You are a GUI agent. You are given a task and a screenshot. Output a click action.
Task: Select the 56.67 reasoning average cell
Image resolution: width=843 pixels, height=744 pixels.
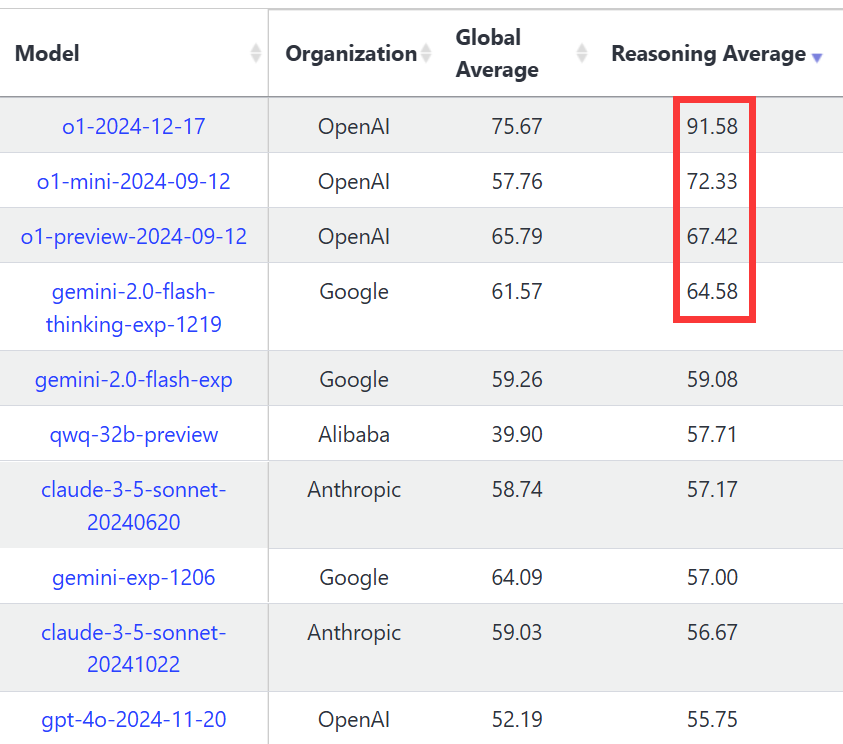[712, 632]
